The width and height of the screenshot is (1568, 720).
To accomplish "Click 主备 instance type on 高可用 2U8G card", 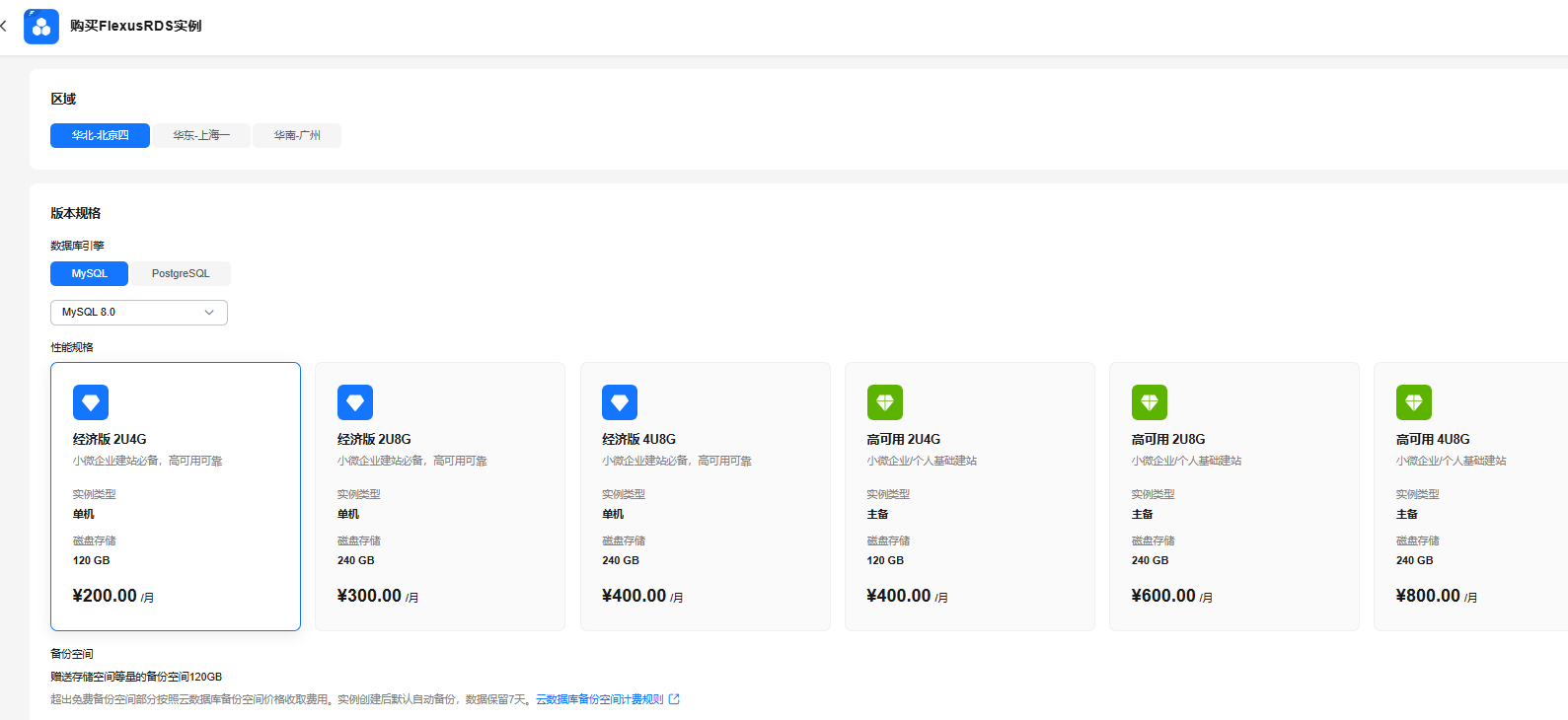I will tap(1142, 514).
